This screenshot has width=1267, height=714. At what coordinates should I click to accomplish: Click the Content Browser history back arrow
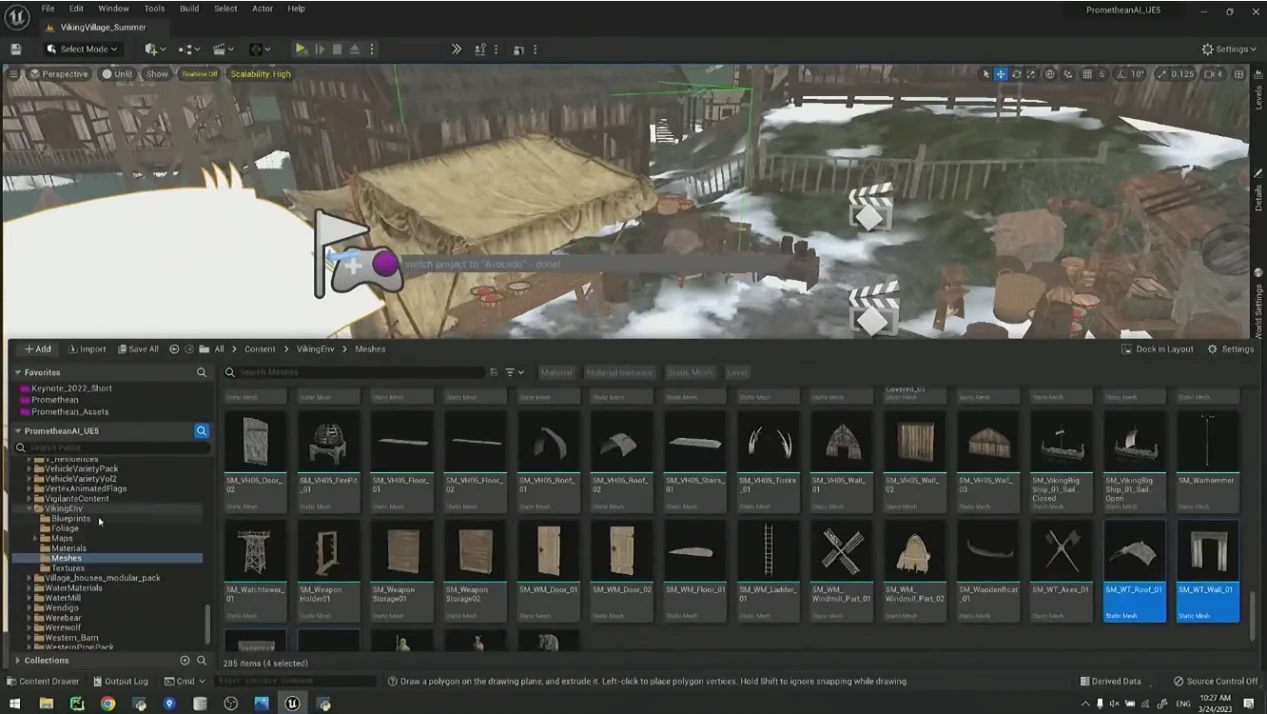tap(174, 349)
